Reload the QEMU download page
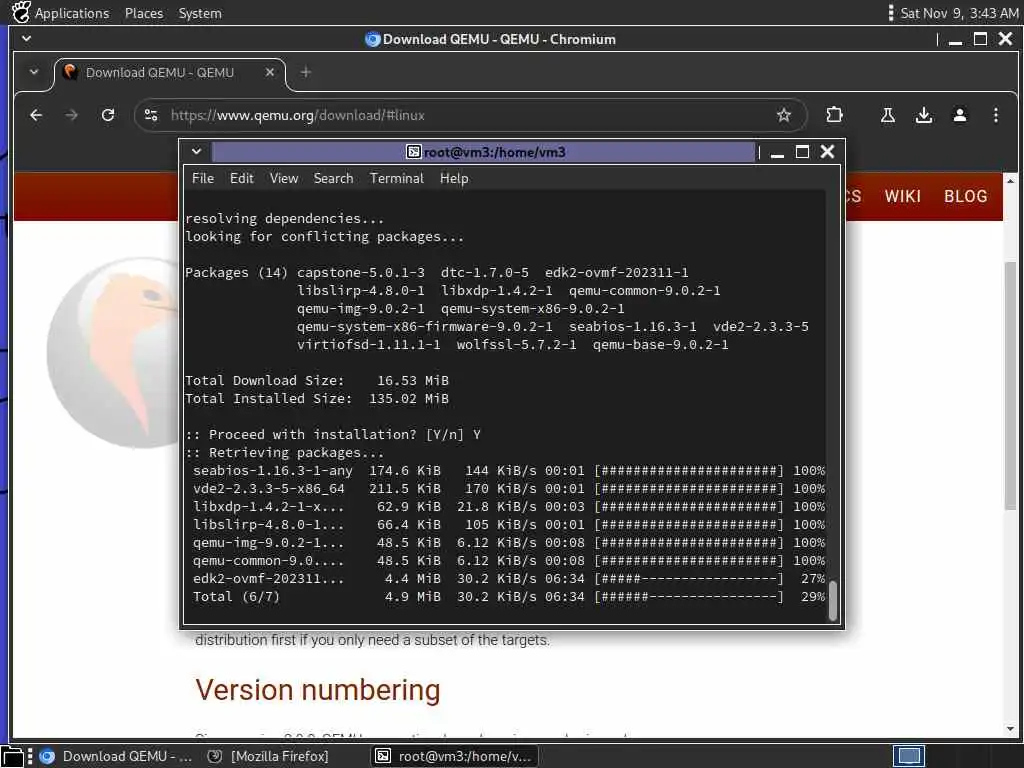This screenshot has width=1024, height=768. [108, 116]
